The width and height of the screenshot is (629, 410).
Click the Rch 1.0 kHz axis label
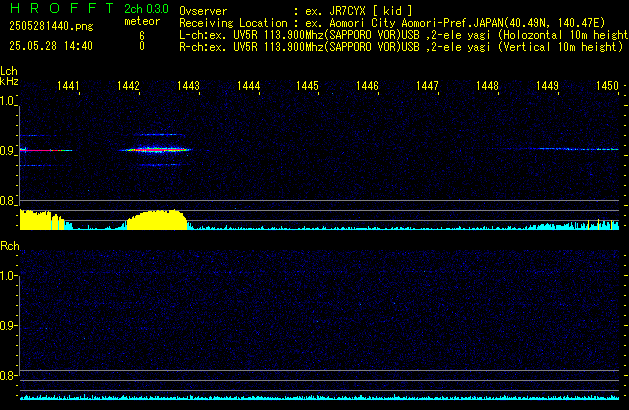click(7, 276)
